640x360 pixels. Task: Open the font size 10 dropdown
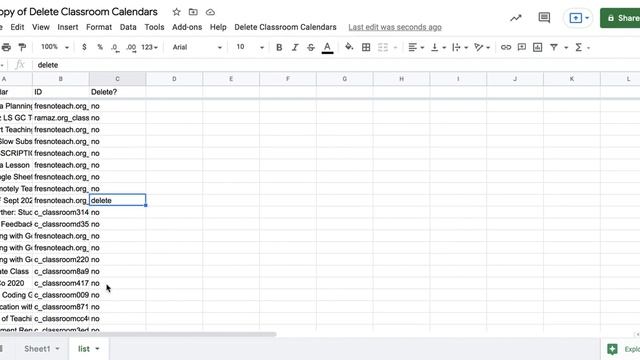coord(250,47)
